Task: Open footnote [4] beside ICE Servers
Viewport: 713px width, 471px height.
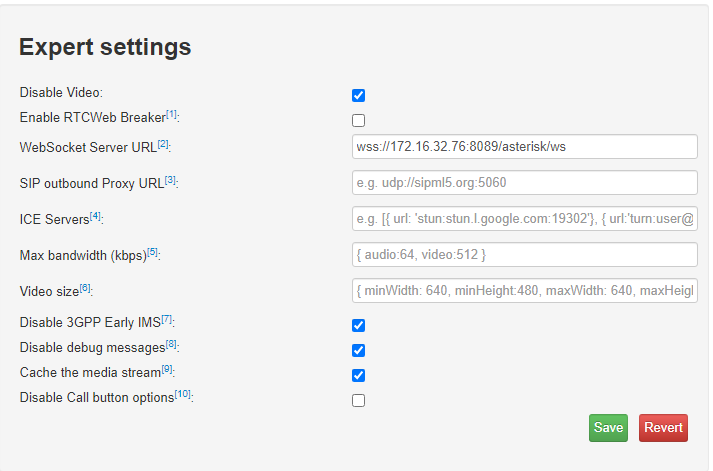Action: pos(95,216)
